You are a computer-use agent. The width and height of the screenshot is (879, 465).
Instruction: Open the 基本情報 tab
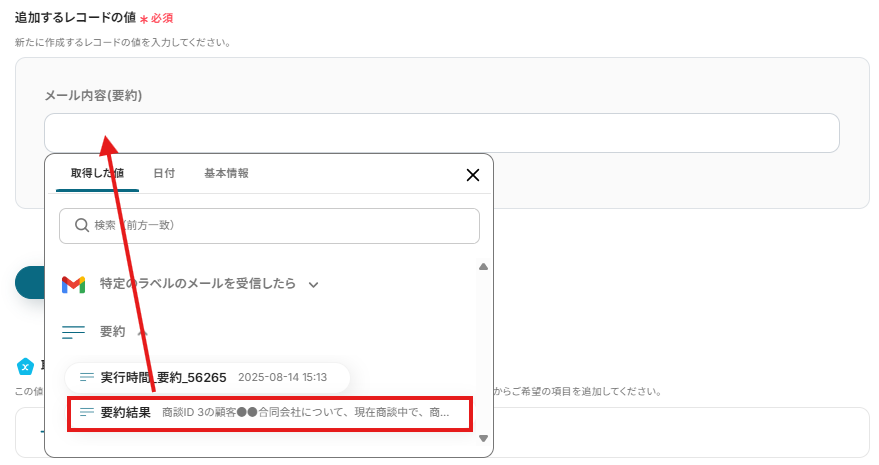pos(226,173)
